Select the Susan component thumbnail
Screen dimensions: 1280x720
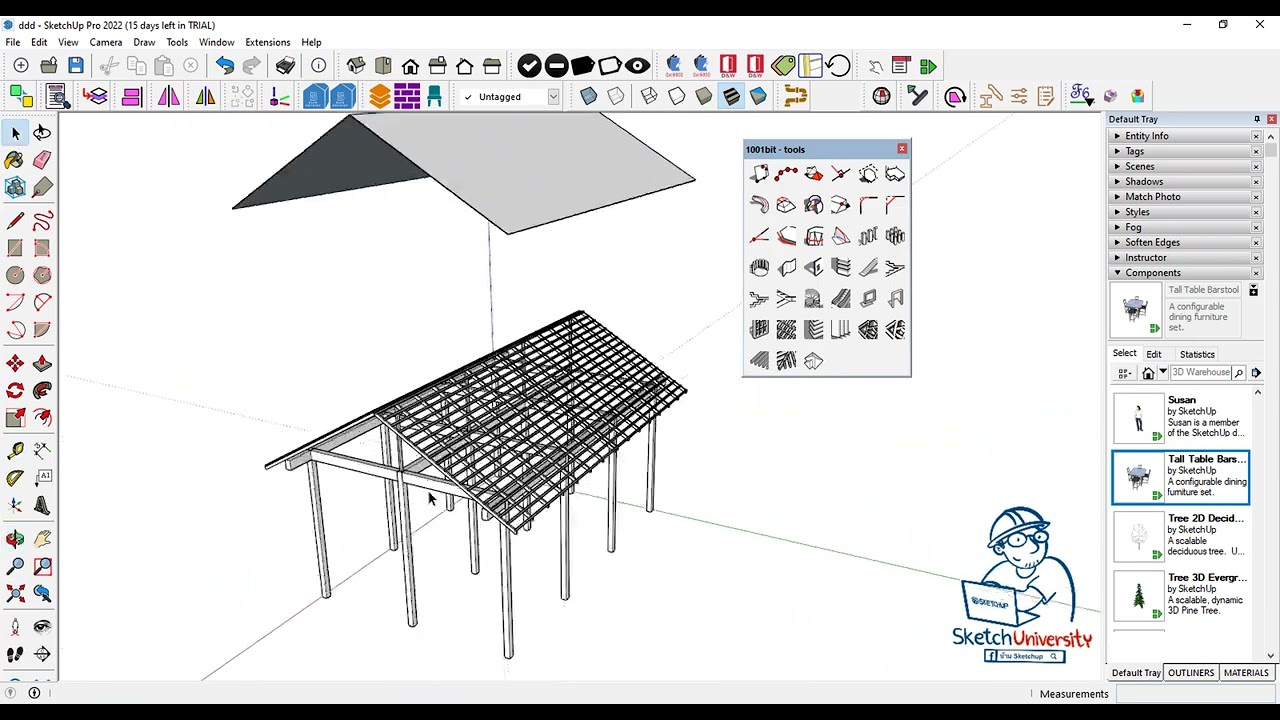[1138, 417]
